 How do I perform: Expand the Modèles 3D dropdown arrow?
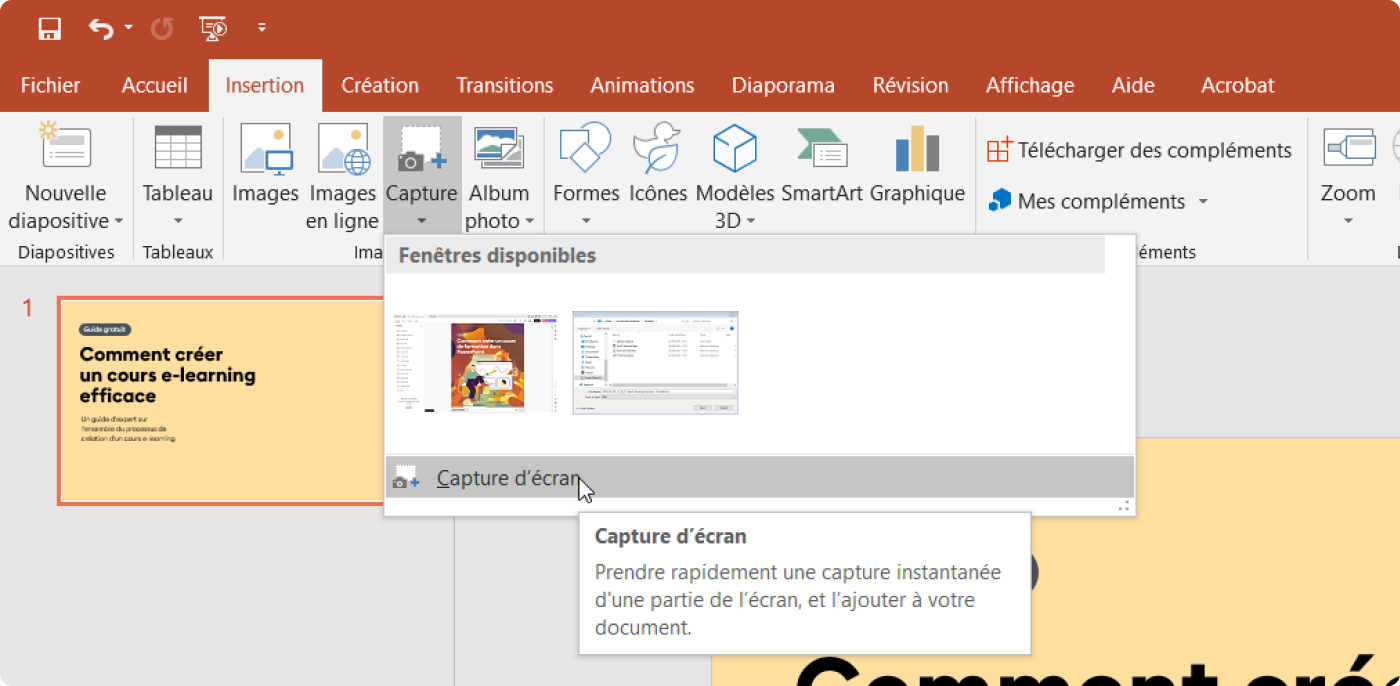pyautogui.click(x=750, y=221)
